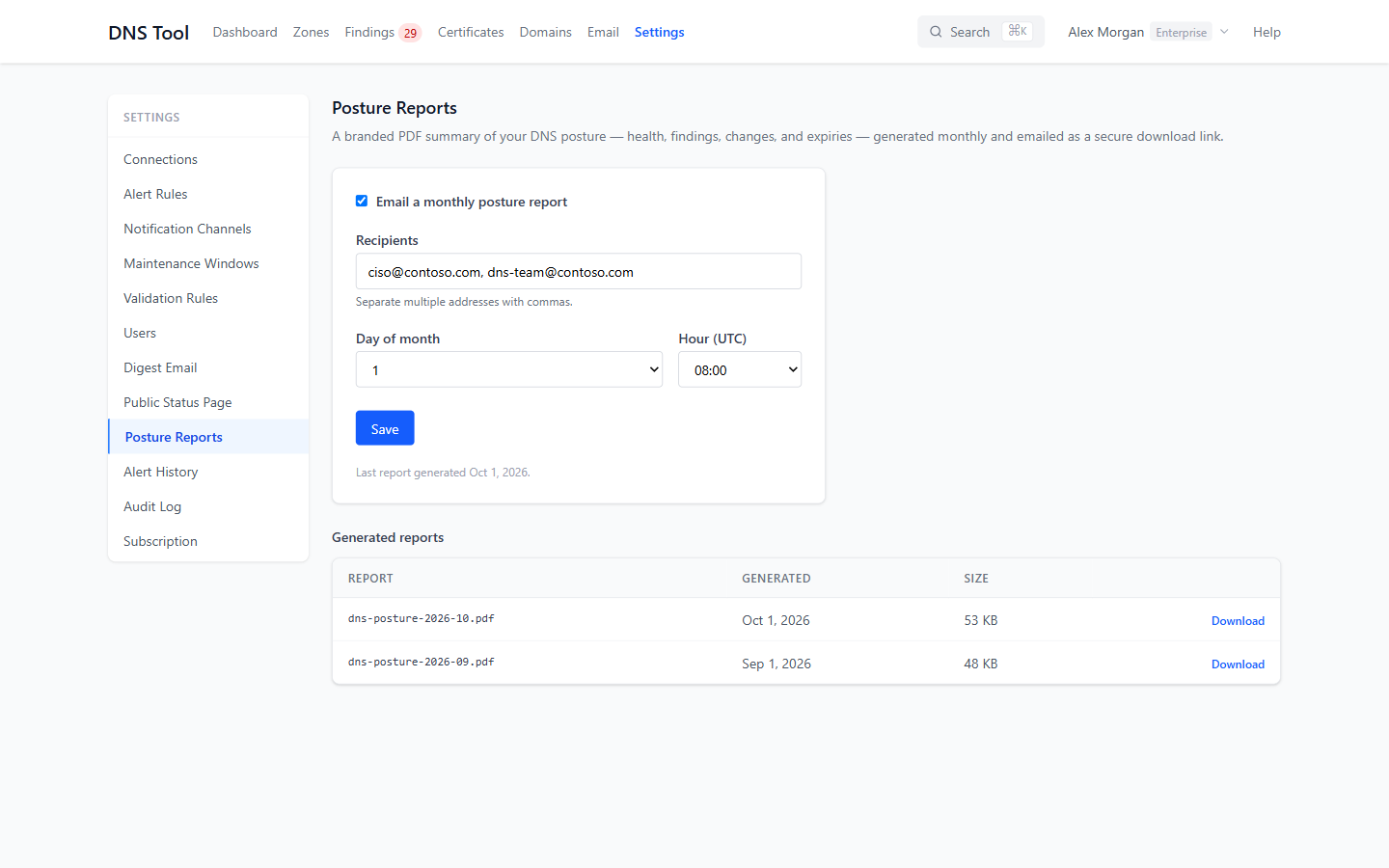Image resolution: width=1389 pixels, height=868 pixels.
Task: Click the 53 KB size value
Action: point(981,620)
